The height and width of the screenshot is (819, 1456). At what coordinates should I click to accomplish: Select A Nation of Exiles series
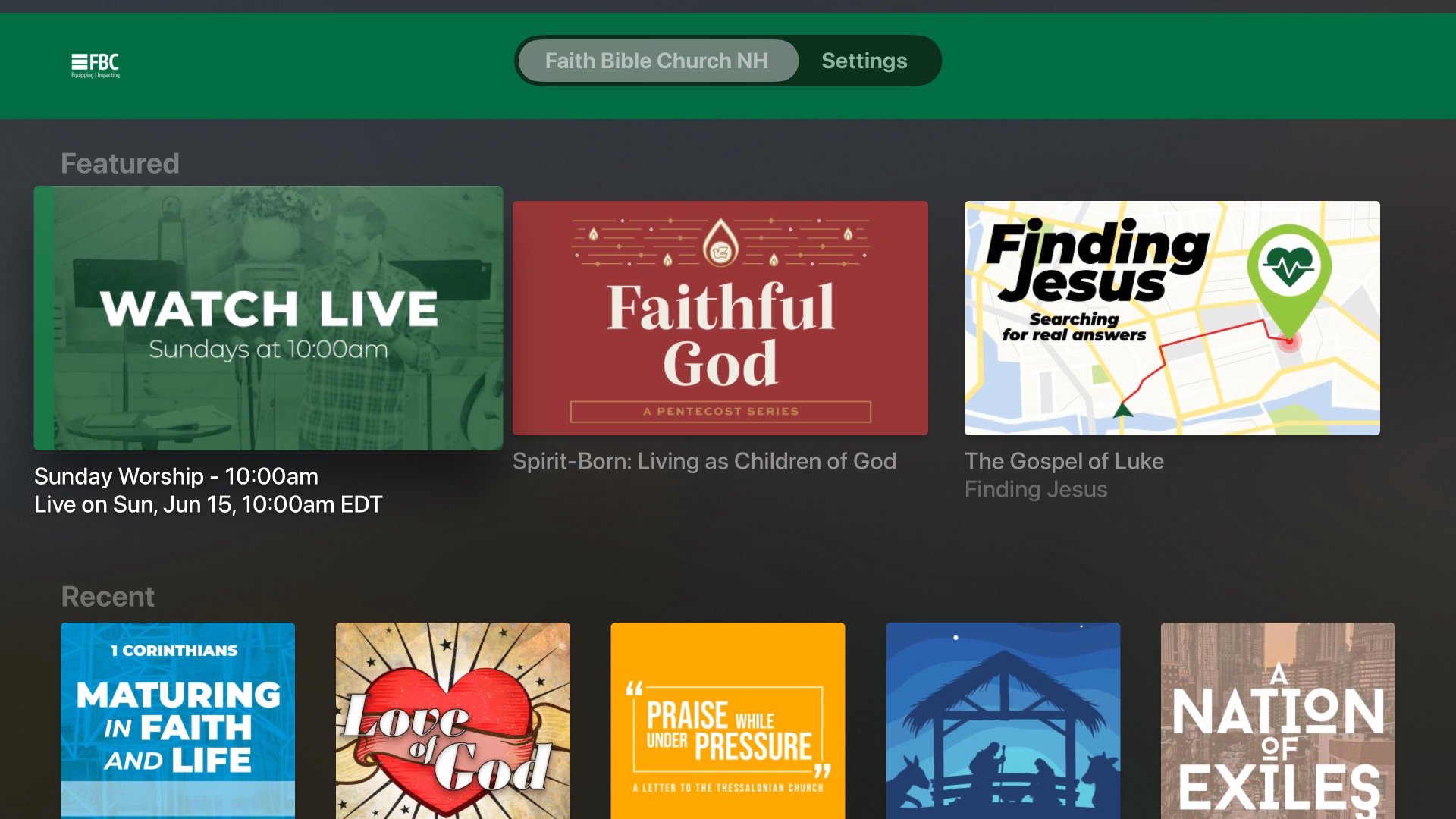[1277, 720]
